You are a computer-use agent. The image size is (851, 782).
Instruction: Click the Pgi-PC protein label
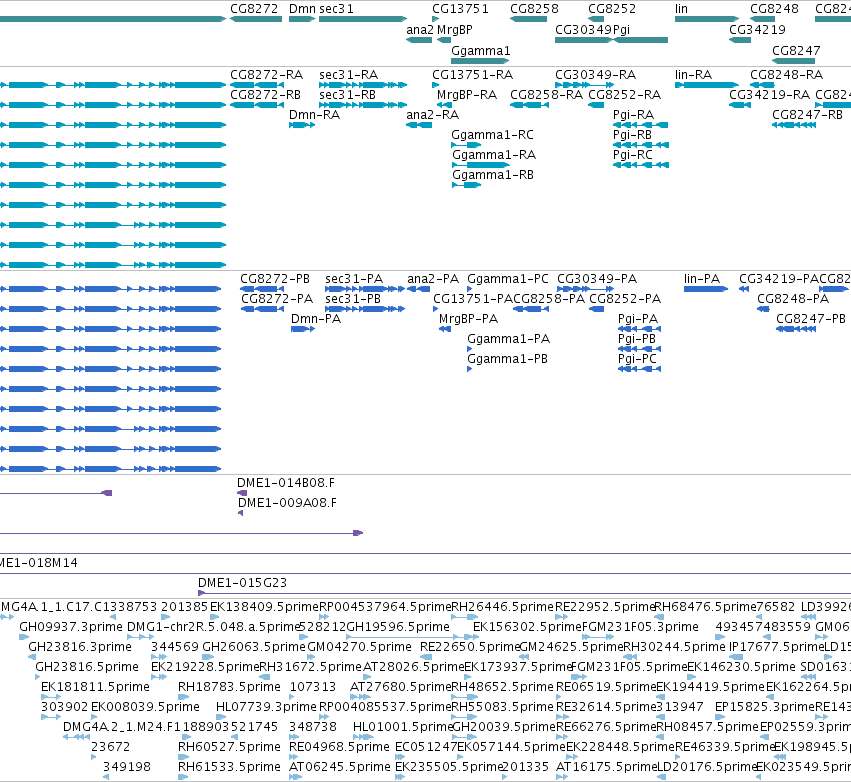637,359
